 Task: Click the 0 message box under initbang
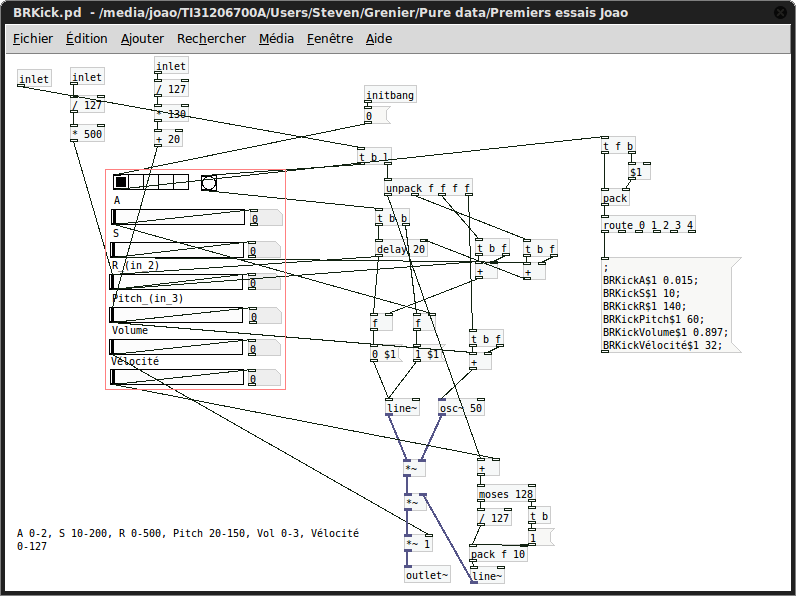pos(376,116)
